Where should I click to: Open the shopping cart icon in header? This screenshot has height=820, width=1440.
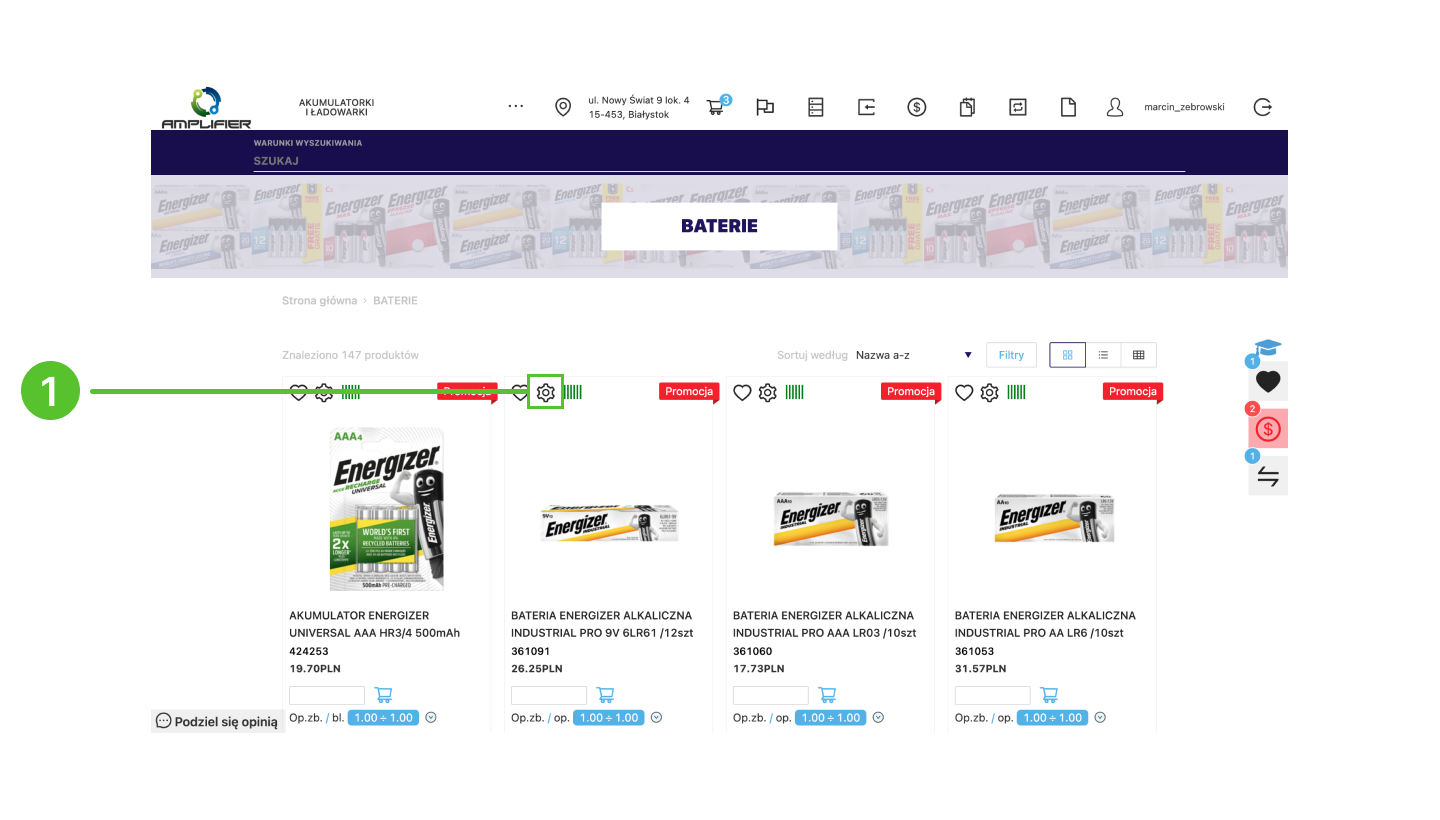715,107
